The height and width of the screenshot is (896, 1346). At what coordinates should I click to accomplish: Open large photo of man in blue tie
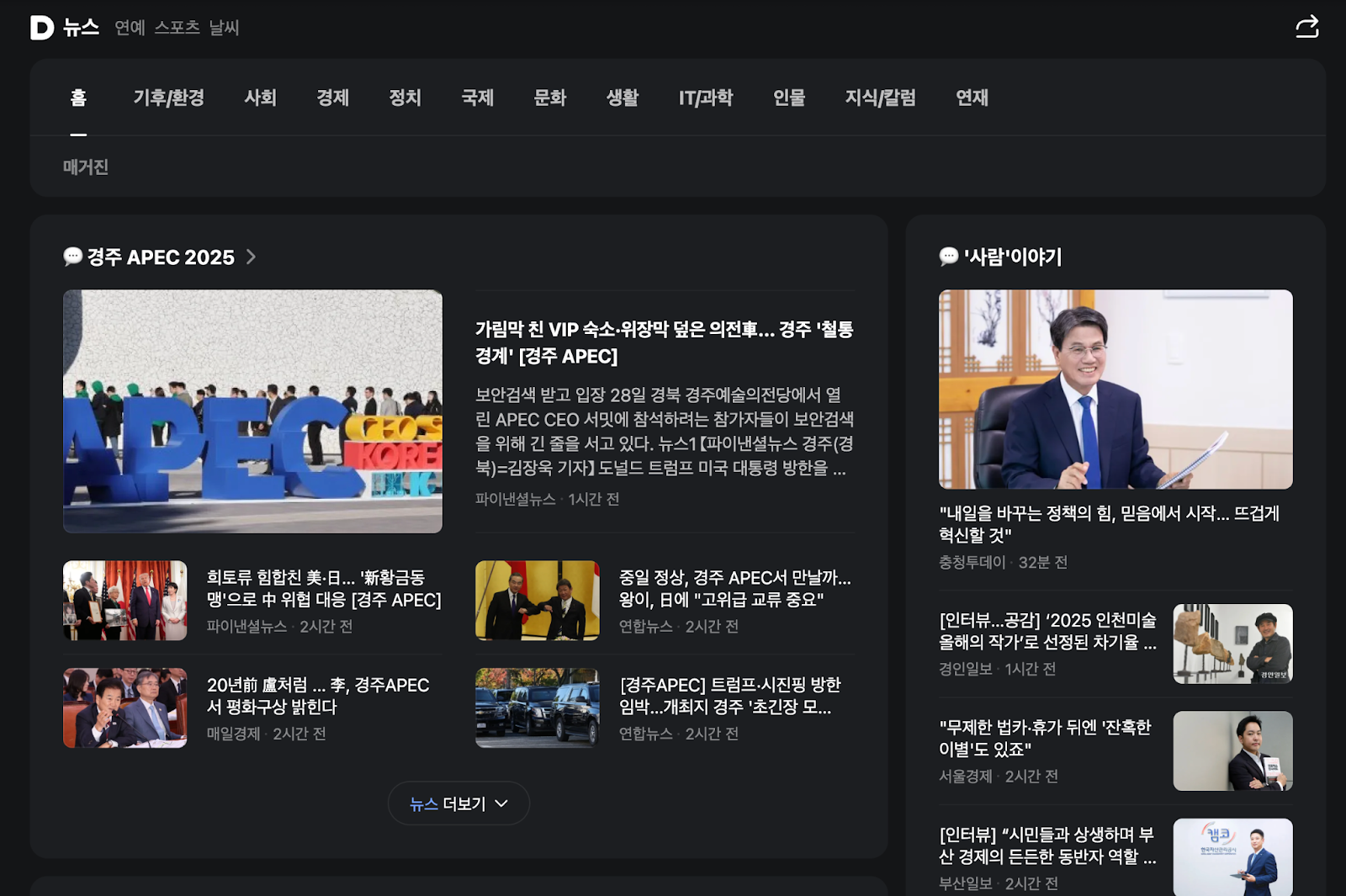point(1115,390)
